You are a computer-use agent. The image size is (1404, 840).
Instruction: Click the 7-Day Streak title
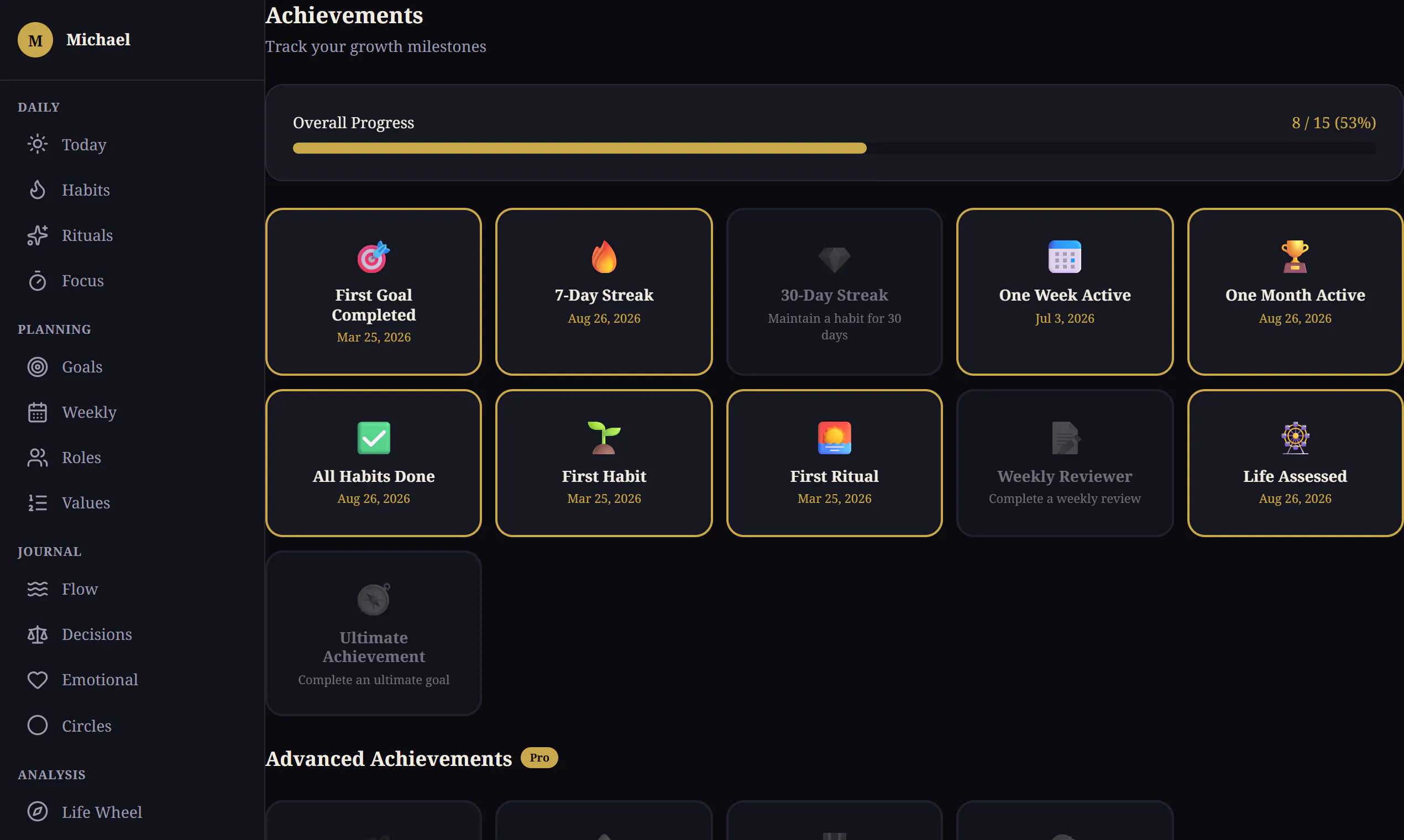(604, 295)
